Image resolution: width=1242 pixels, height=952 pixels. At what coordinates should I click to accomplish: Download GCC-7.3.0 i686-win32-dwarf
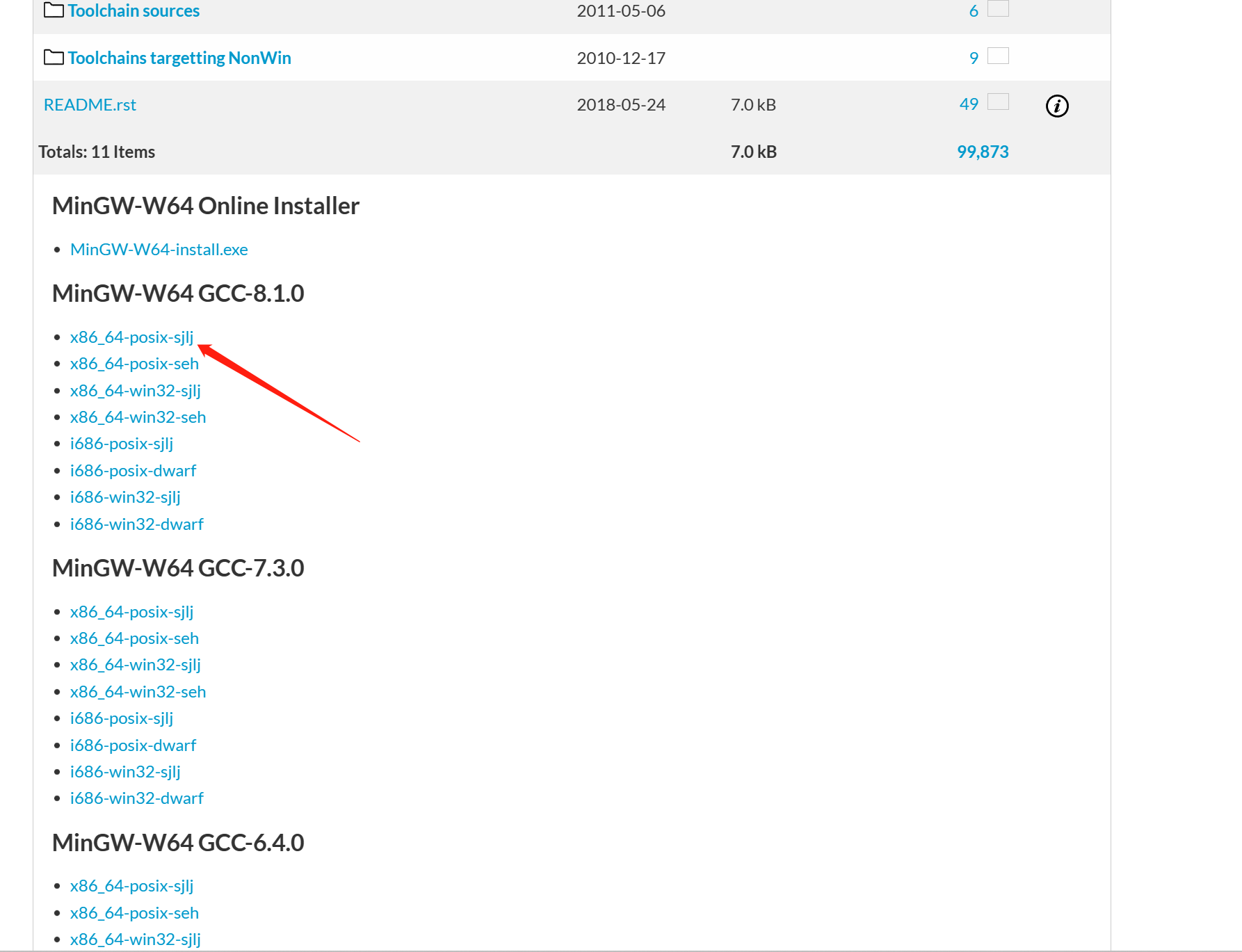(136, 798)
